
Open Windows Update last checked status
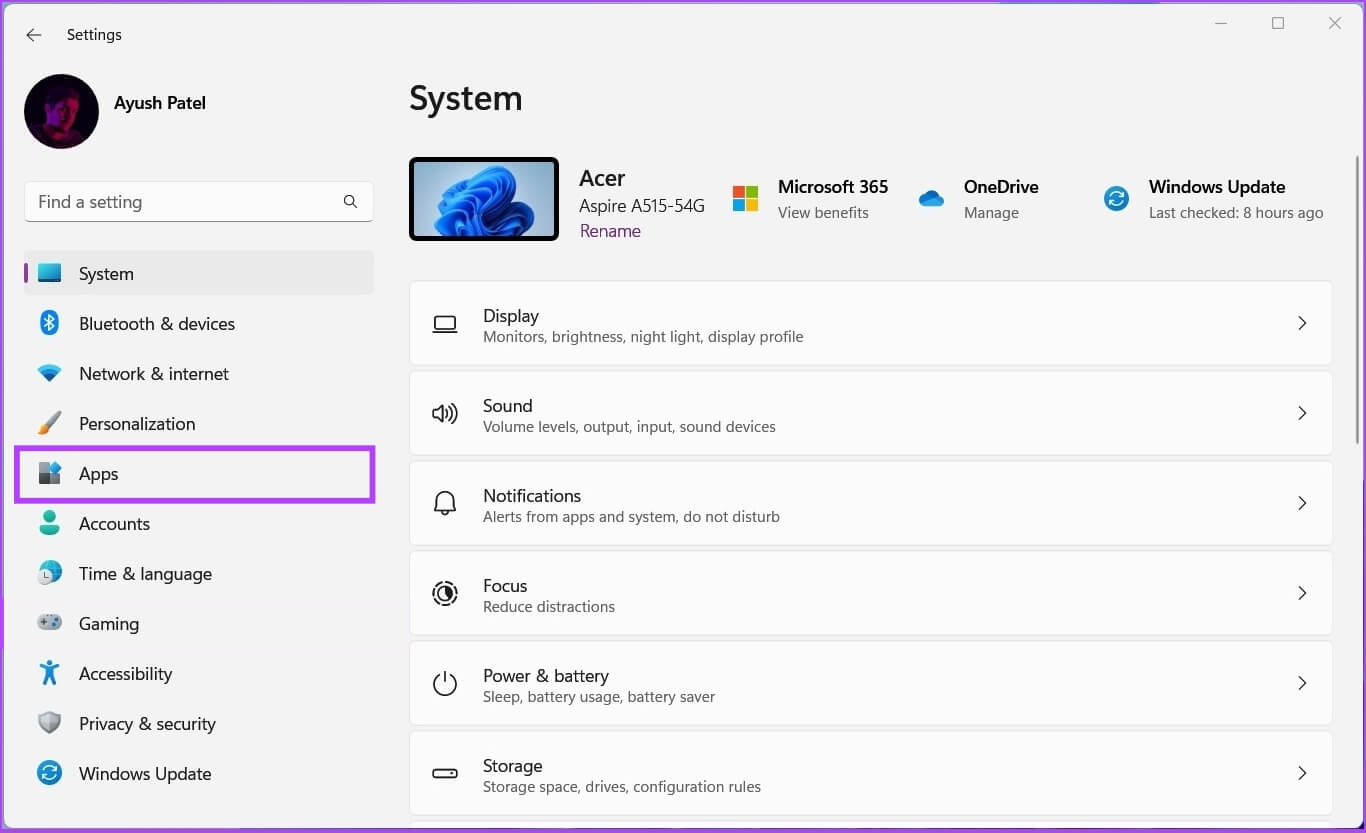(x=1235, y=212)
